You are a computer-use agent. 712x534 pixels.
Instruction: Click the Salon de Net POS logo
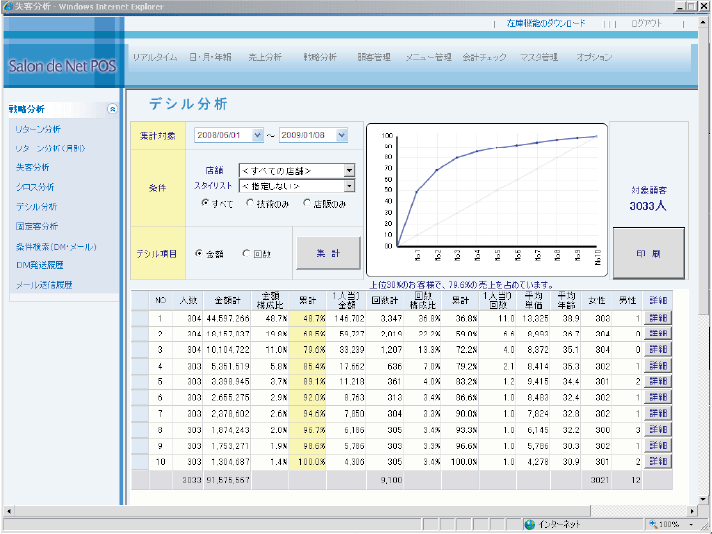60,67
